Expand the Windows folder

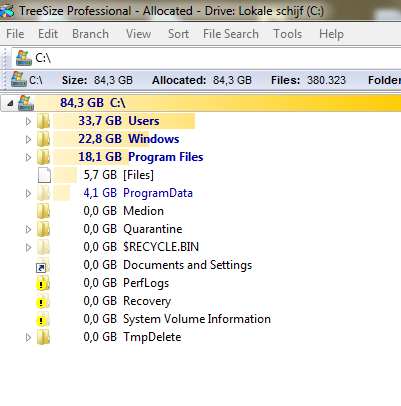tap(28, 139)
